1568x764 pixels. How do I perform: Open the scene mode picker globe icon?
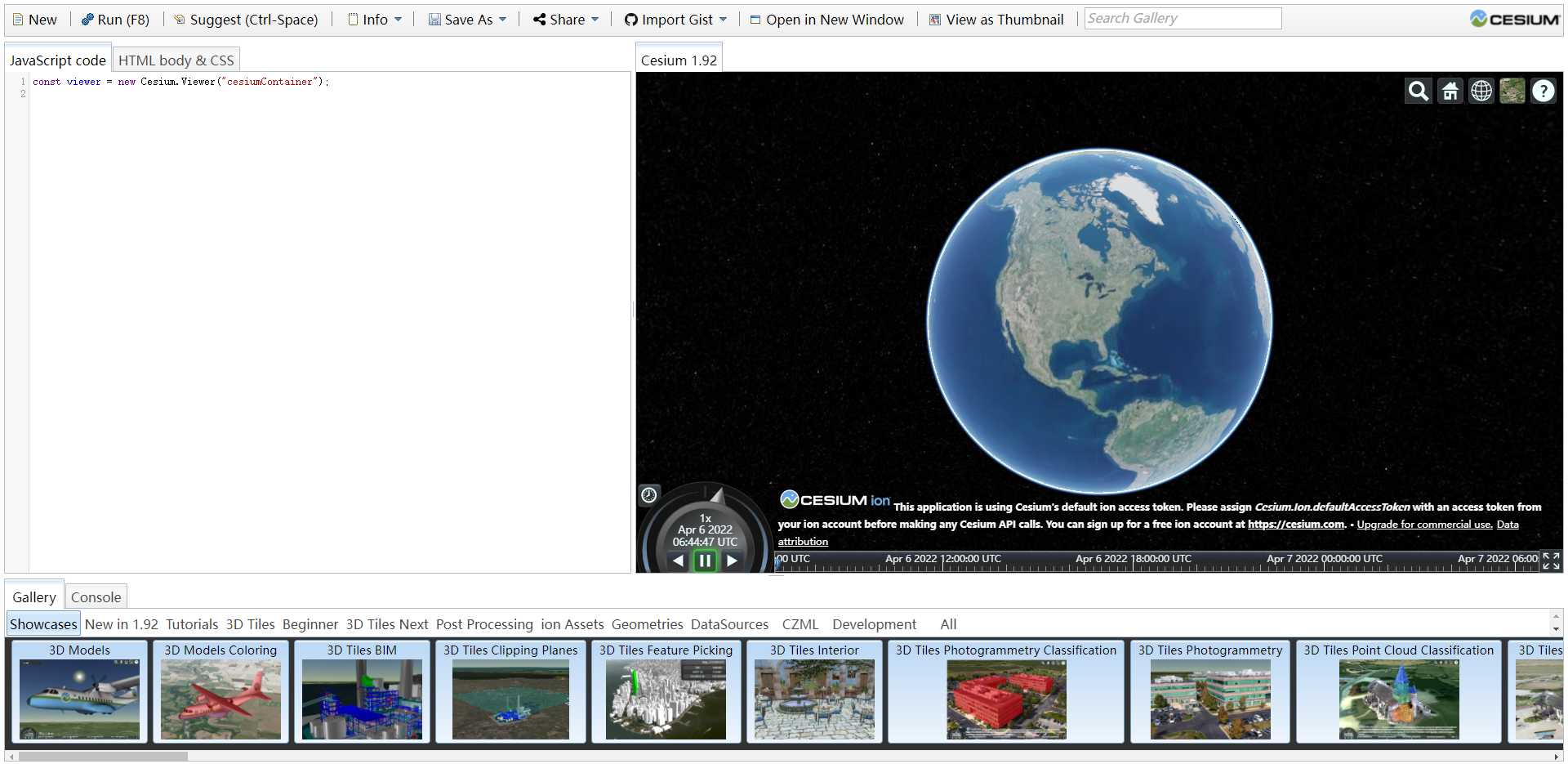pyautogui.click(x=1481, y=91)
